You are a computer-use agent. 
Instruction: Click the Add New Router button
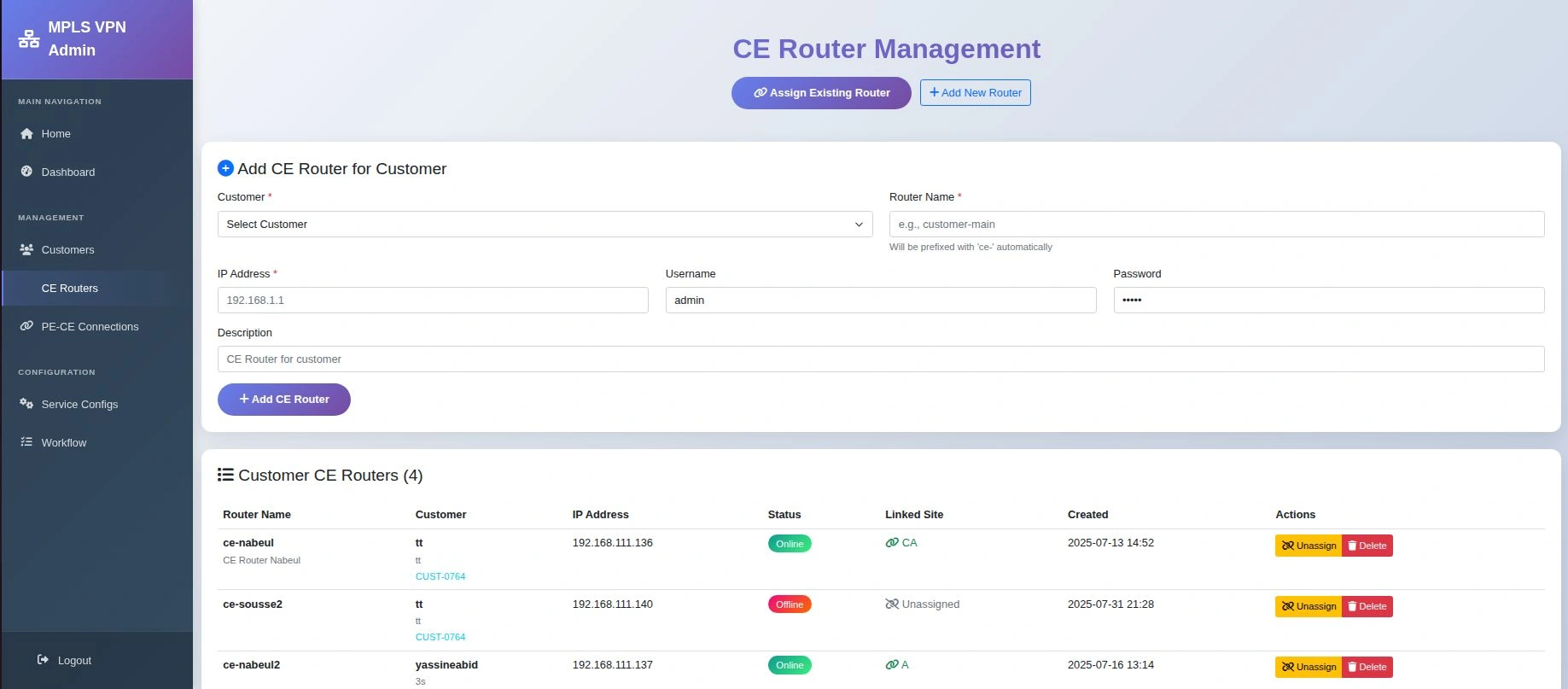pos(976,93)
